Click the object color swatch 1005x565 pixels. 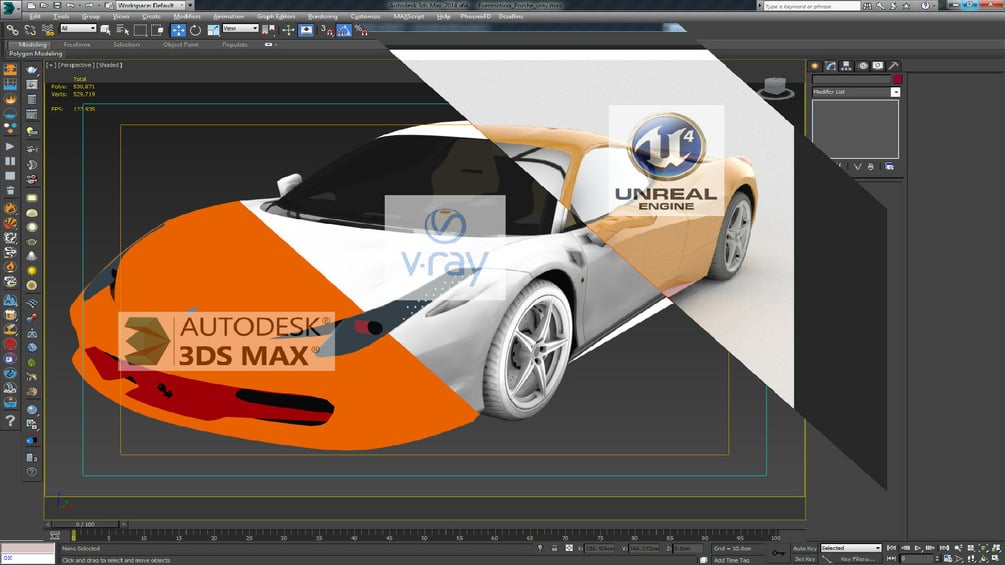[x=897, y=79]
